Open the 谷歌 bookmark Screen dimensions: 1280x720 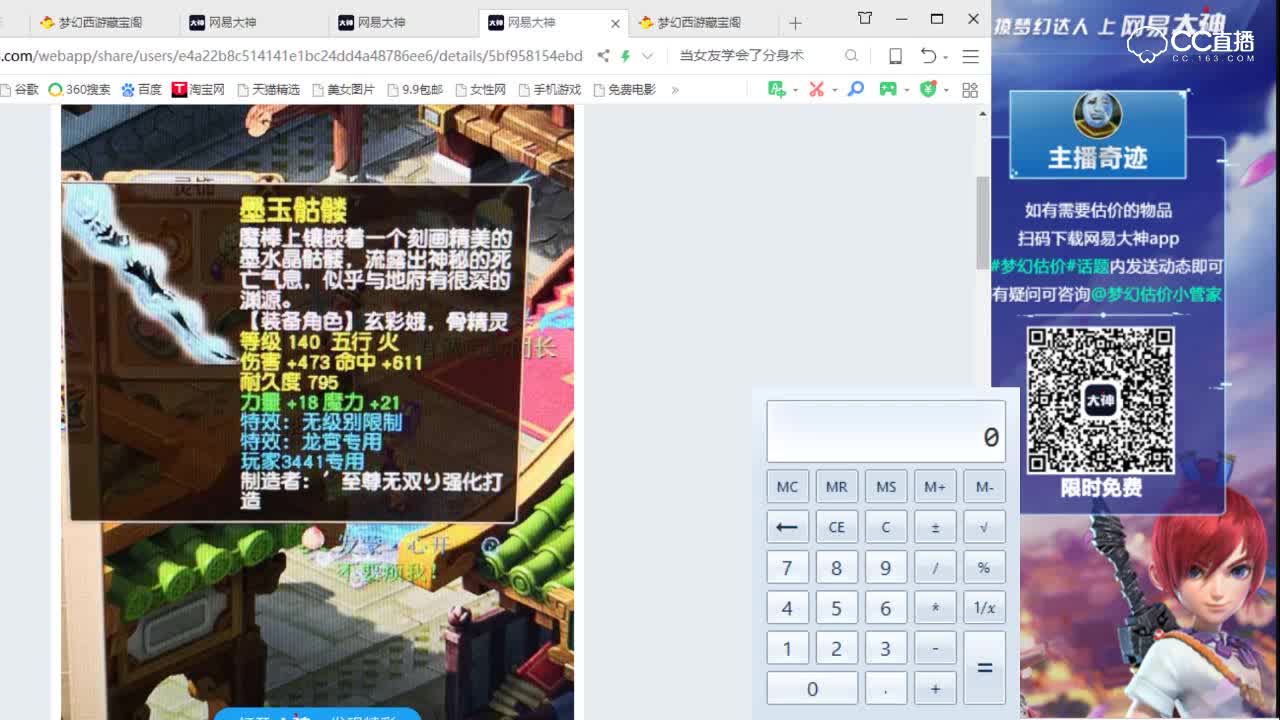19,90
